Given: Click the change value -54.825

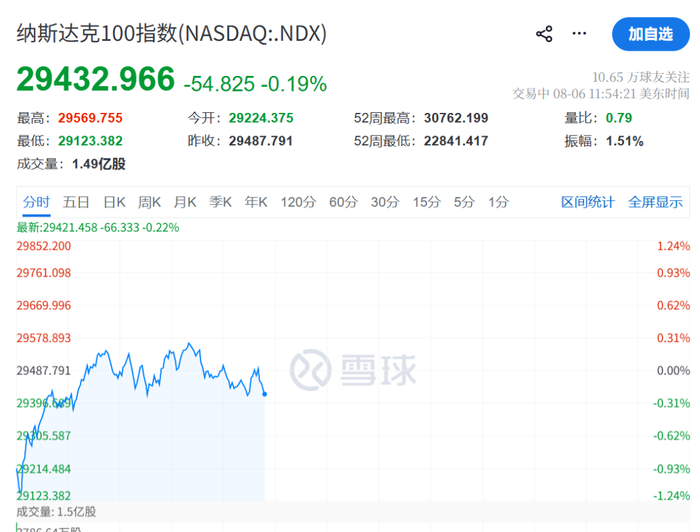Looking at the screenshot, I should pos(219,84).
